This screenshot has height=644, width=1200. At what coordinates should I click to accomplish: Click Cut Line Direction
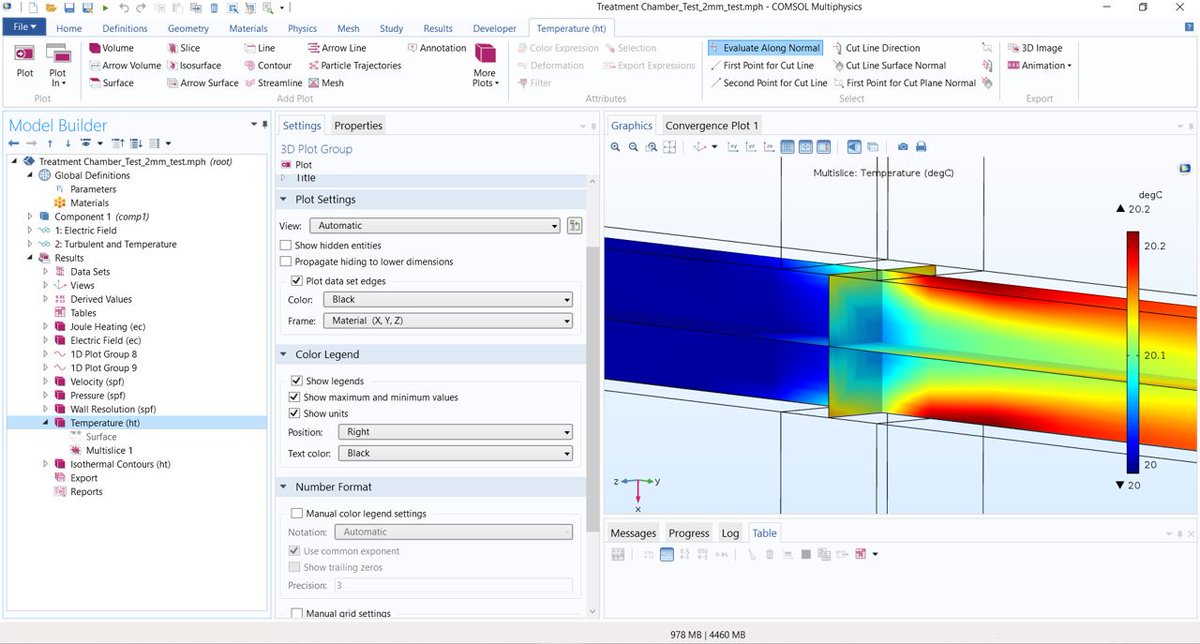coord(875,48)
